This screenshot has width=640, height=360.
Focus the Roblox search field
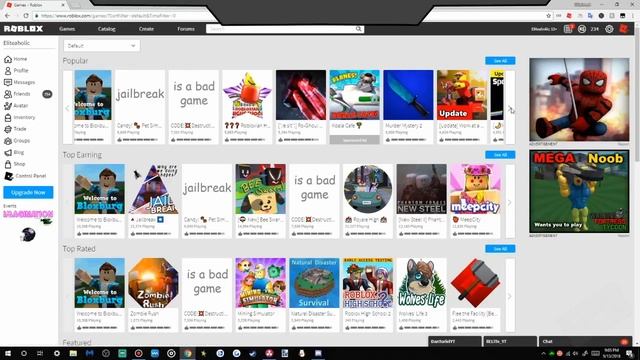280,29
